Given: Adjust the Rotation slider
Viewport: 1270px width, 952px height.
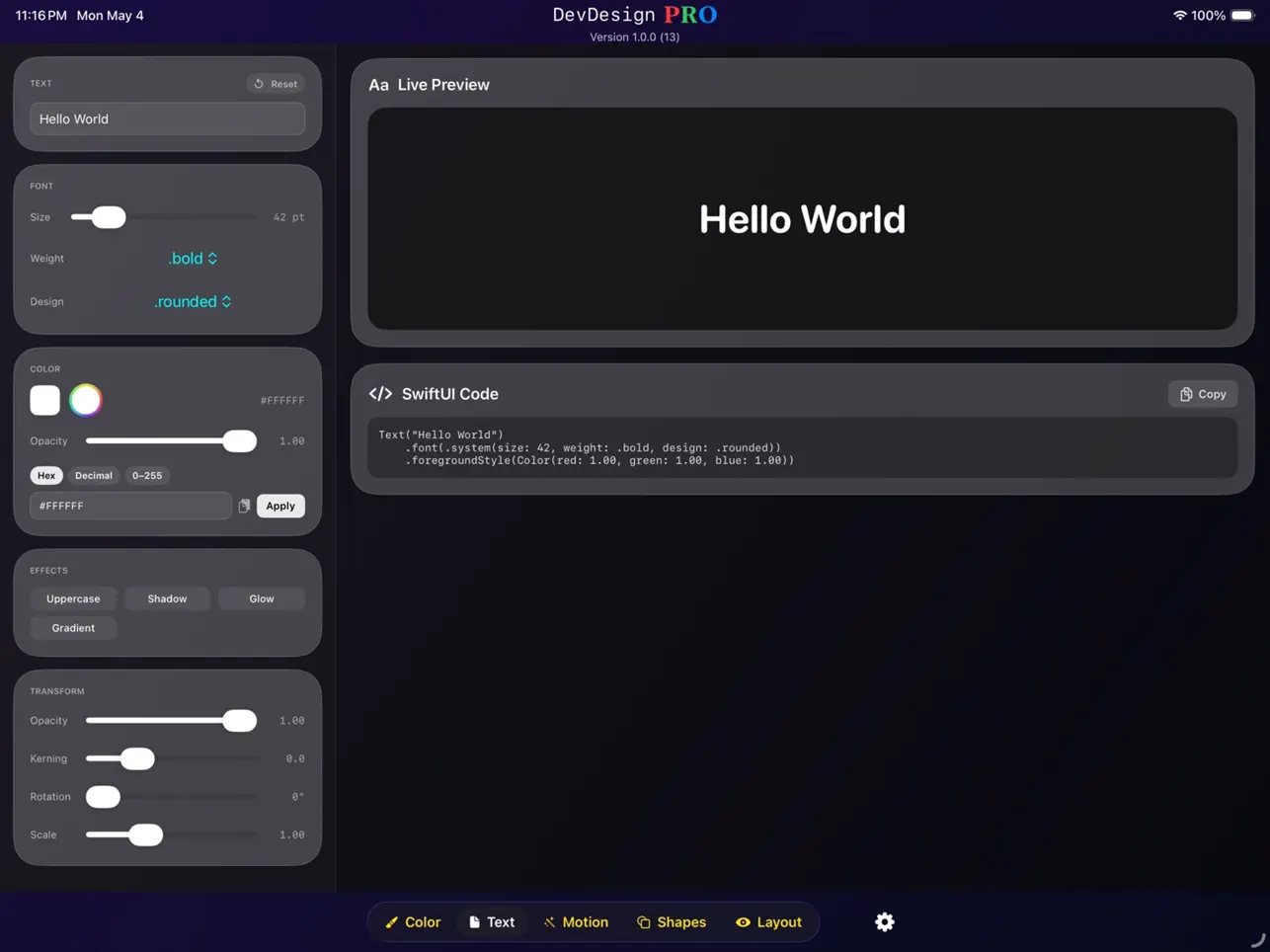Looking at the screenshot, I should coord(171,796).
